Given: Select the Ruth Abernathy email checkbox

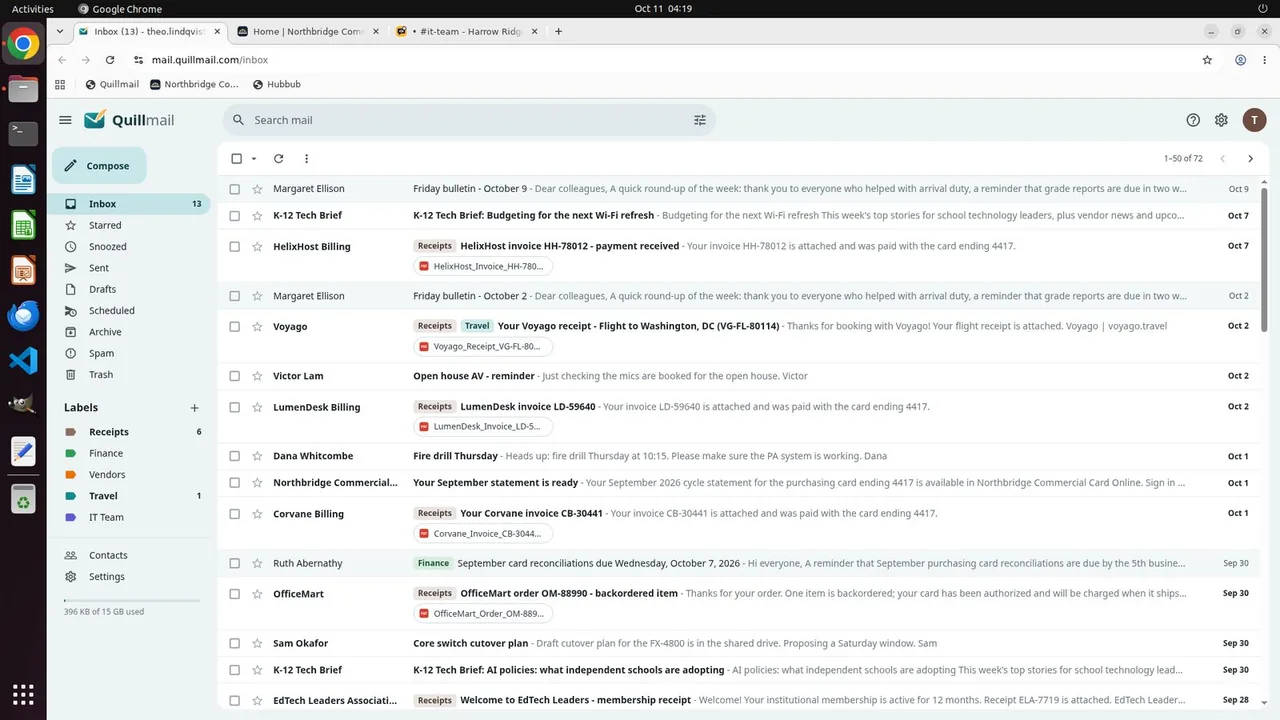Looking at the screenshot, I should point(235,564).
